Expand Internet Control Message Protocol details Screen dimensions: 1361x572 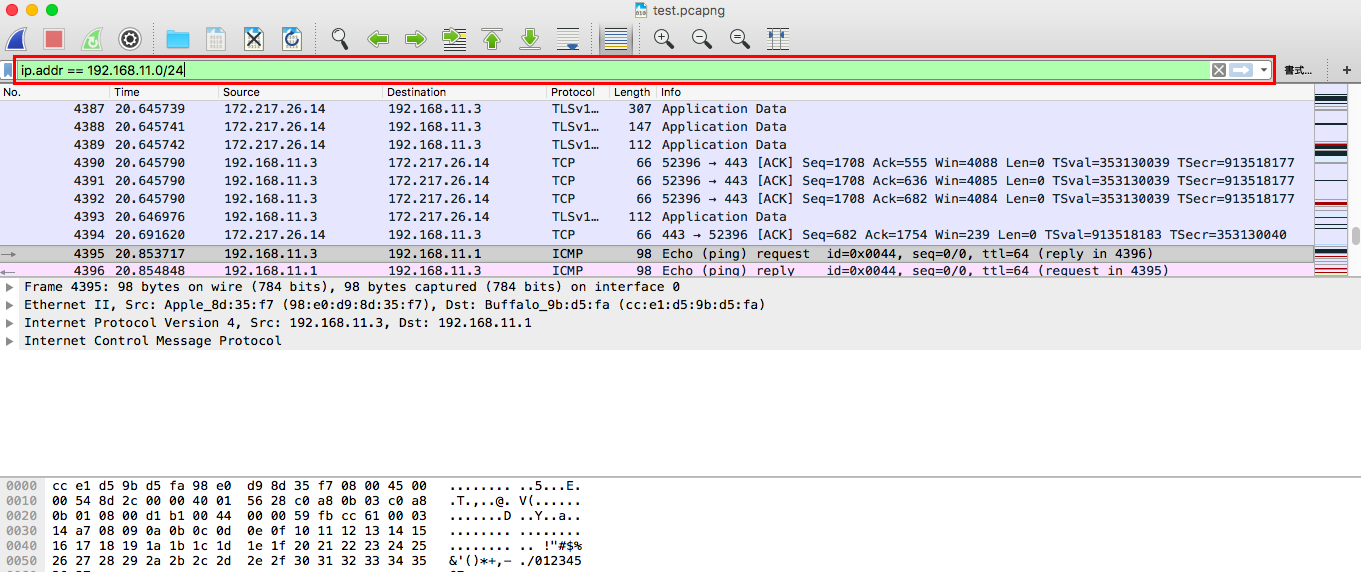[10, 341]
